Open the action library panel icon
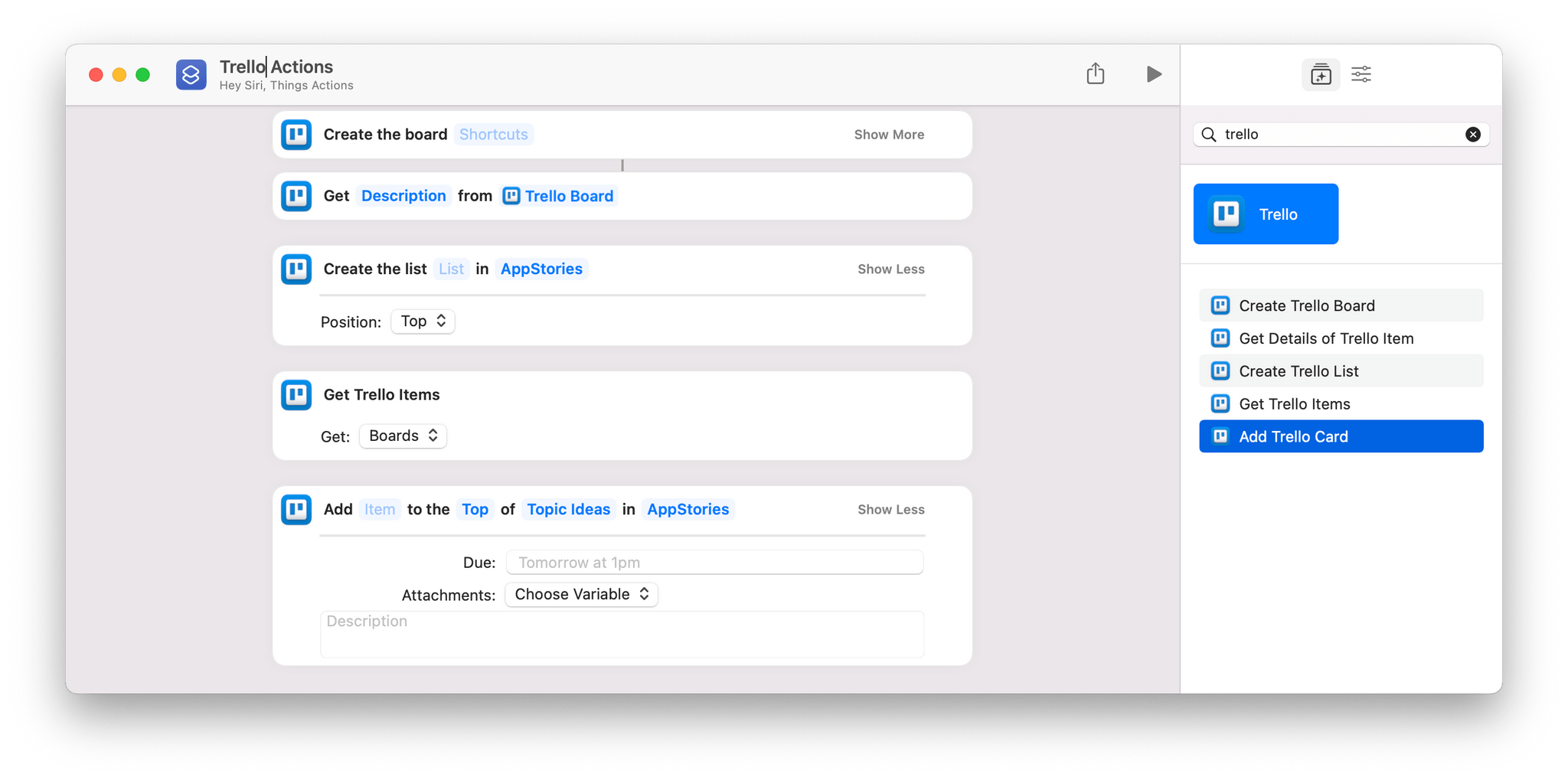Image resolution: width=1568 pixels, height=780 pixels. (x=1321, y=74)
